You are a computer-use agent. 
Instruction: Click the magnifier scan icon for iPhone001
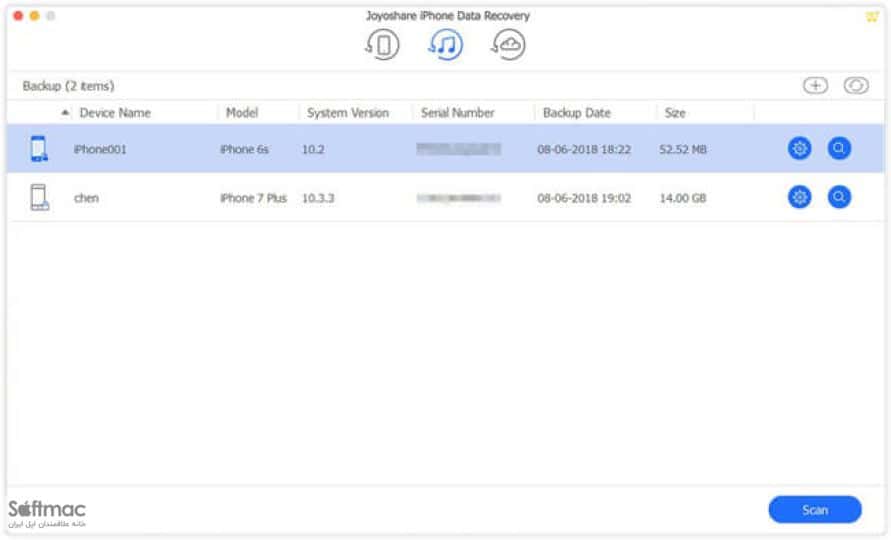(x=839, y=149)
